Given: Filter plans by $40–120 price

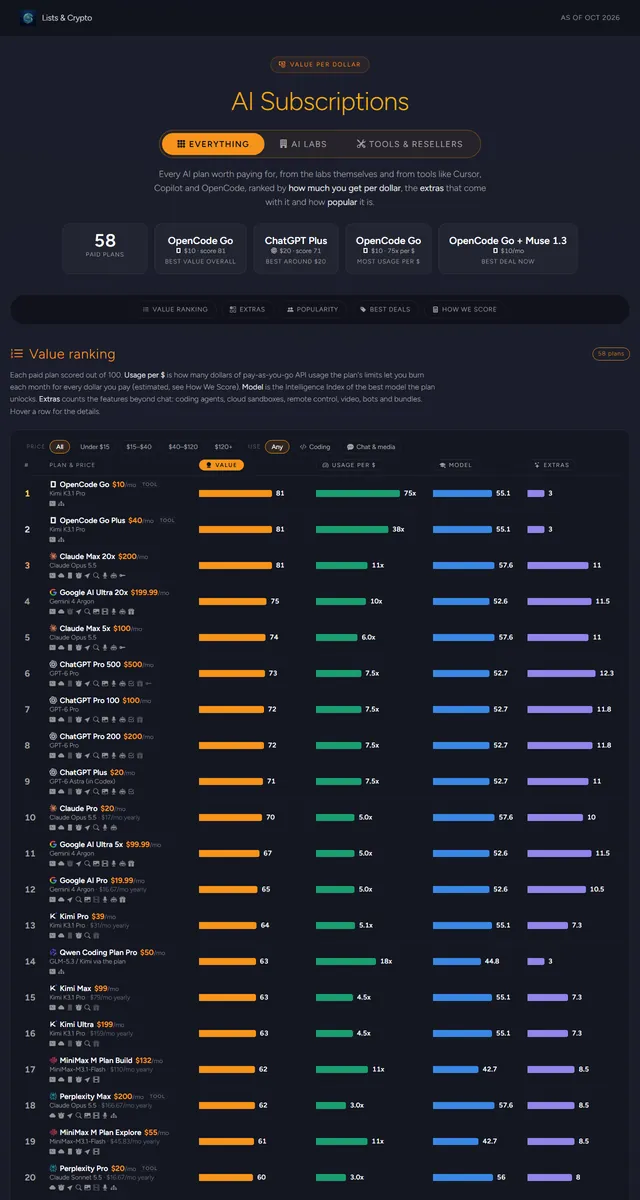Looking at the screenshot, I should [183, 447].
